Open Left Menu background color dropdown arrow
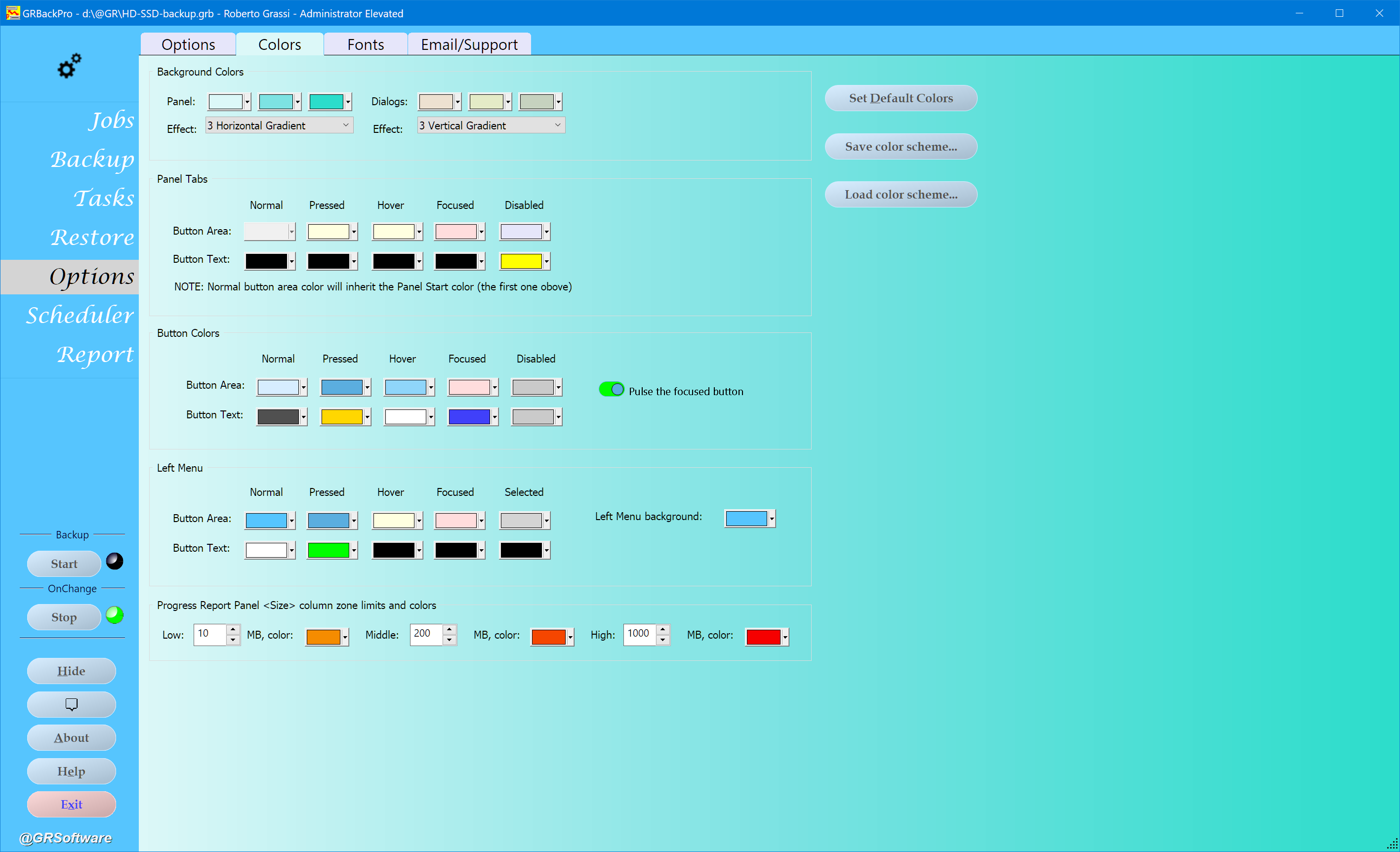The height and width of the screenshot is (852, 1400). (x=772, y=518)
